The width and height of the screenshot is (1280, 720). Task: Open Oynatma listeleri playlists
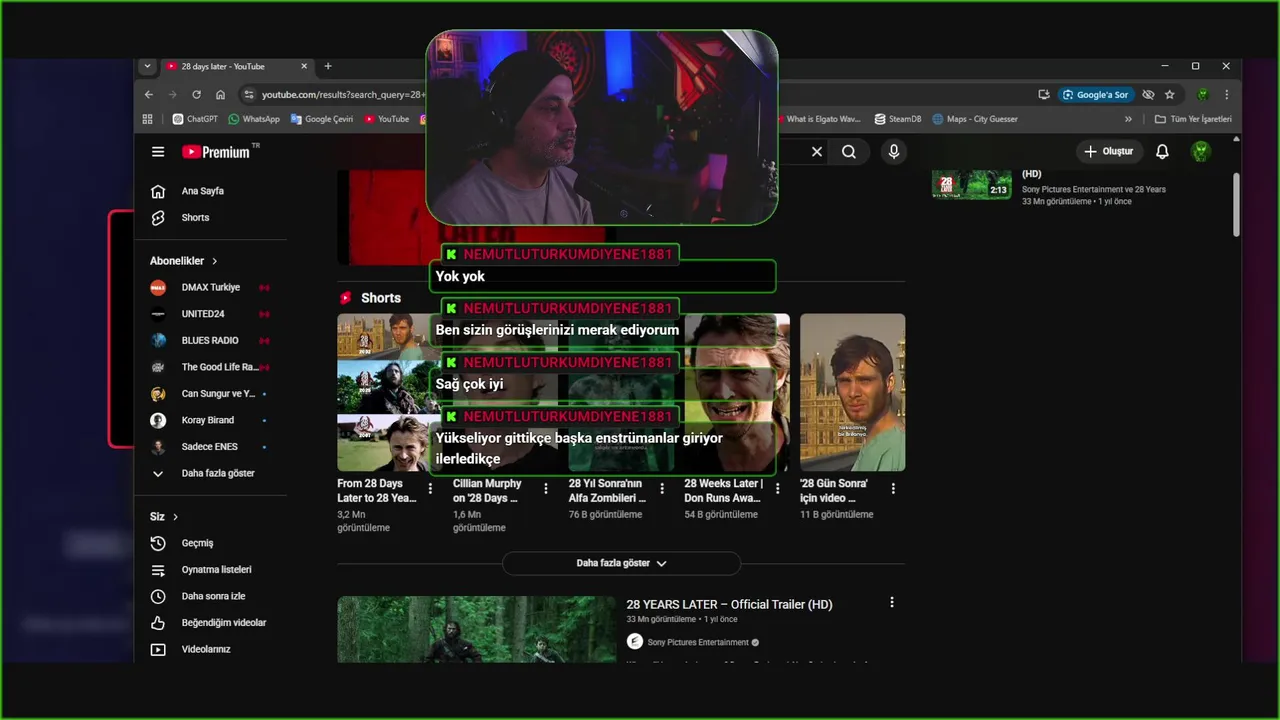(216, 570)
